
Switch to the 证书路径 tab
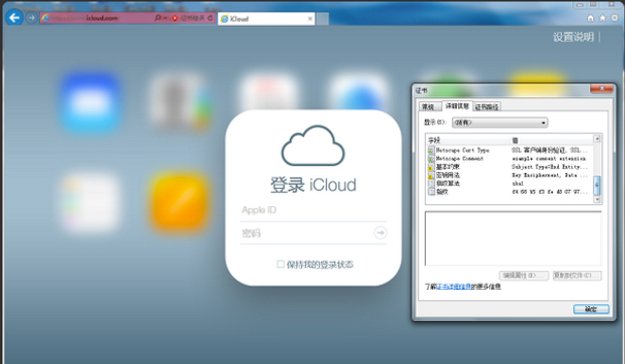(487, 107)
